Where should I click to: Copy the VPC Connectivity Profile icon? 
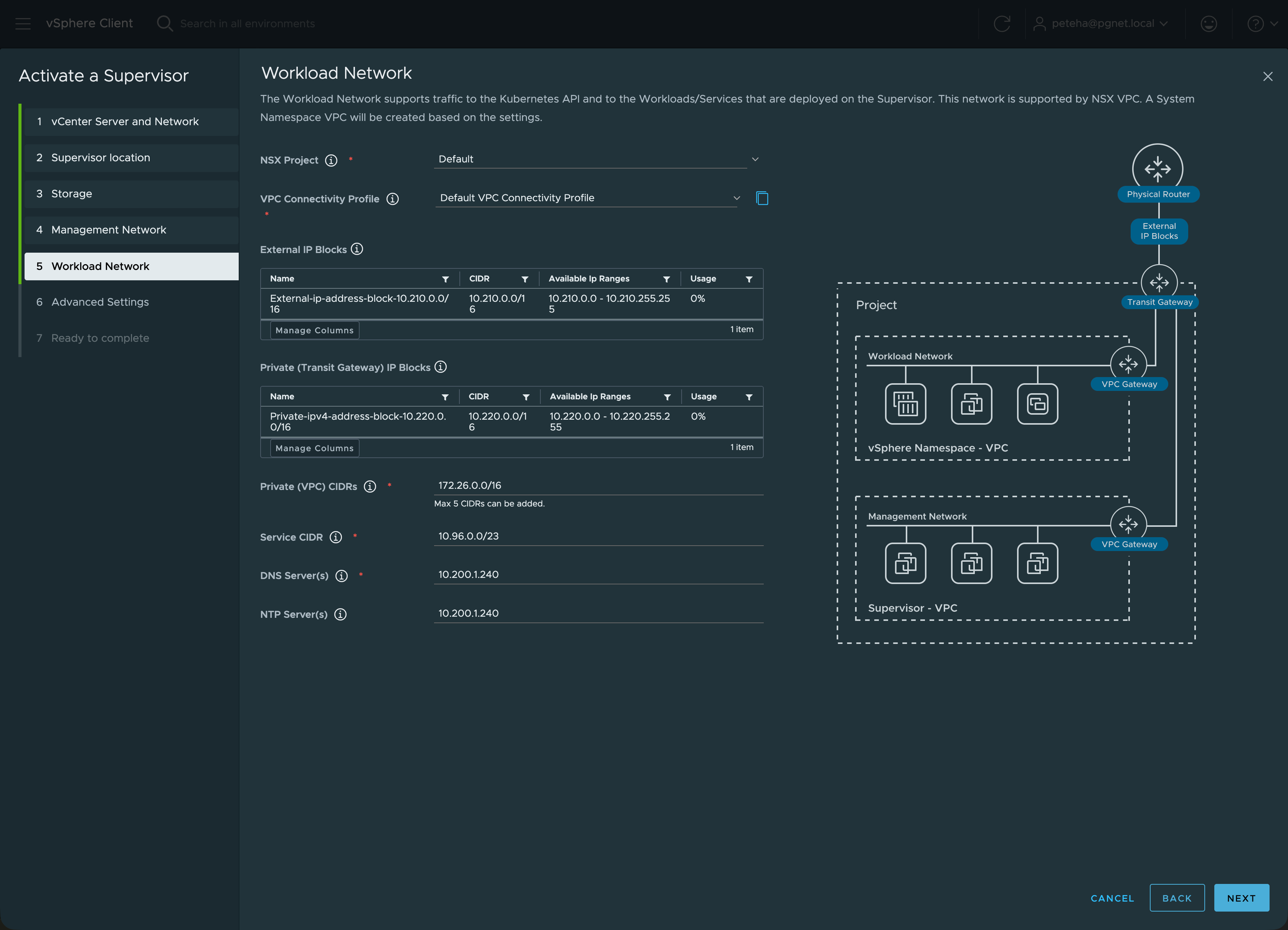coord(762,198)
